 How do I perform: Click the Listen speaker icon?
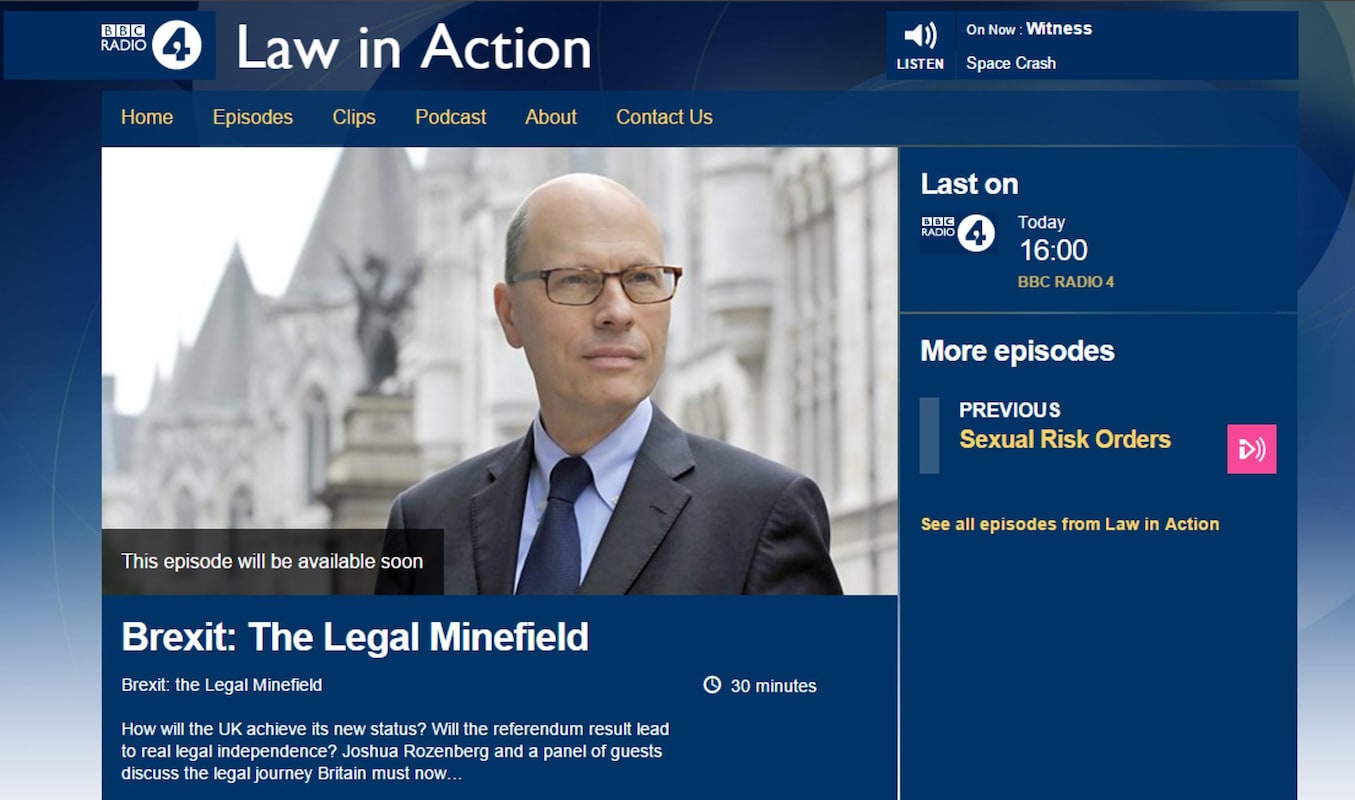(920, 36)
